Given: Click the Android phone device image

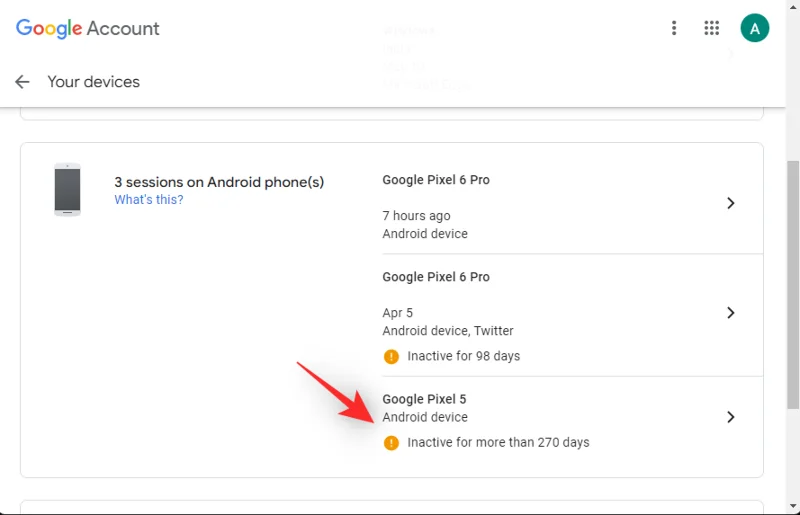Looking at the screenshot, I should point(67,189).
